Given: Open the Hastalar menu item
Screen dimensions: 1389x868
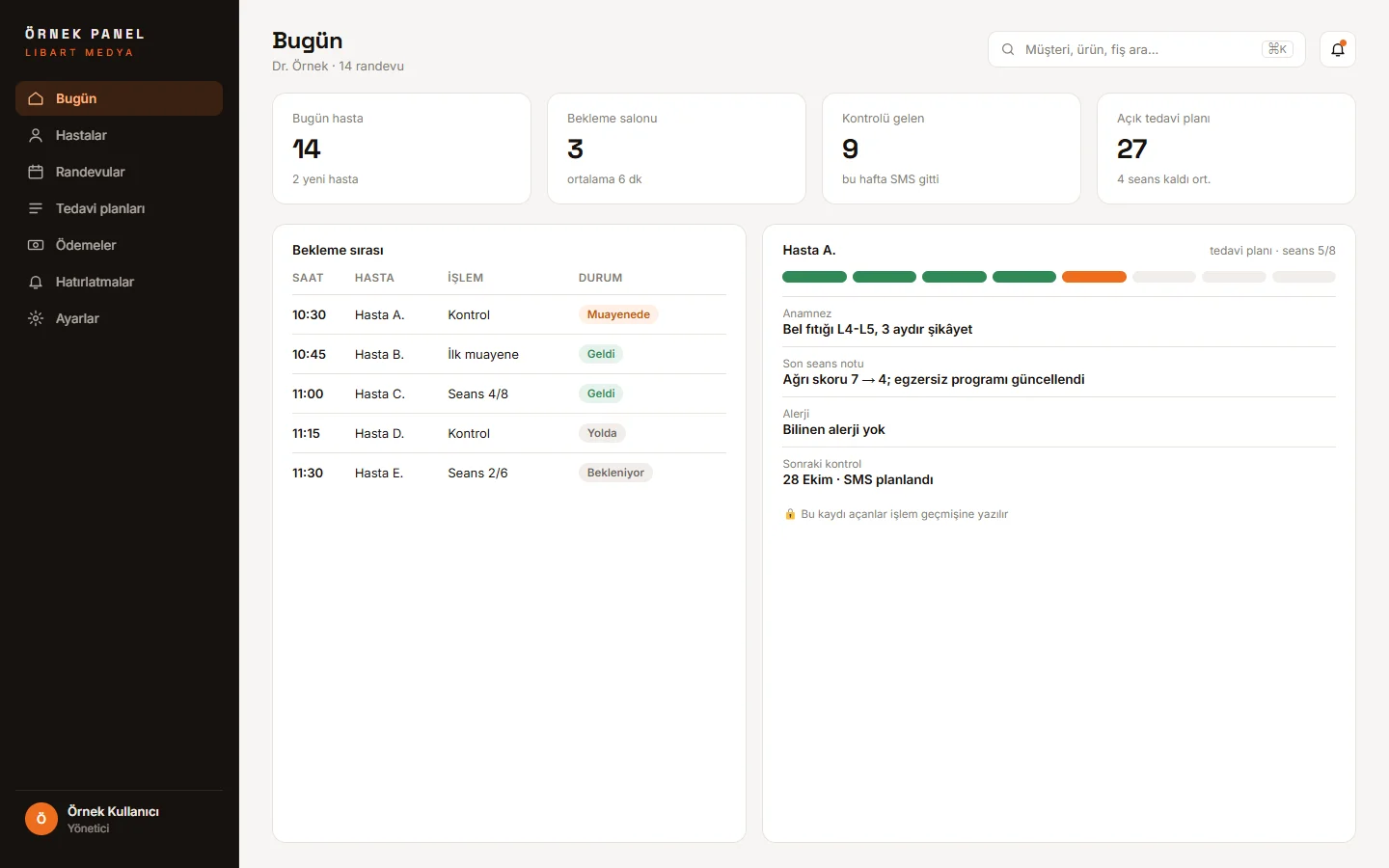Looking at the screenshot, I should [x=119, y=135].
